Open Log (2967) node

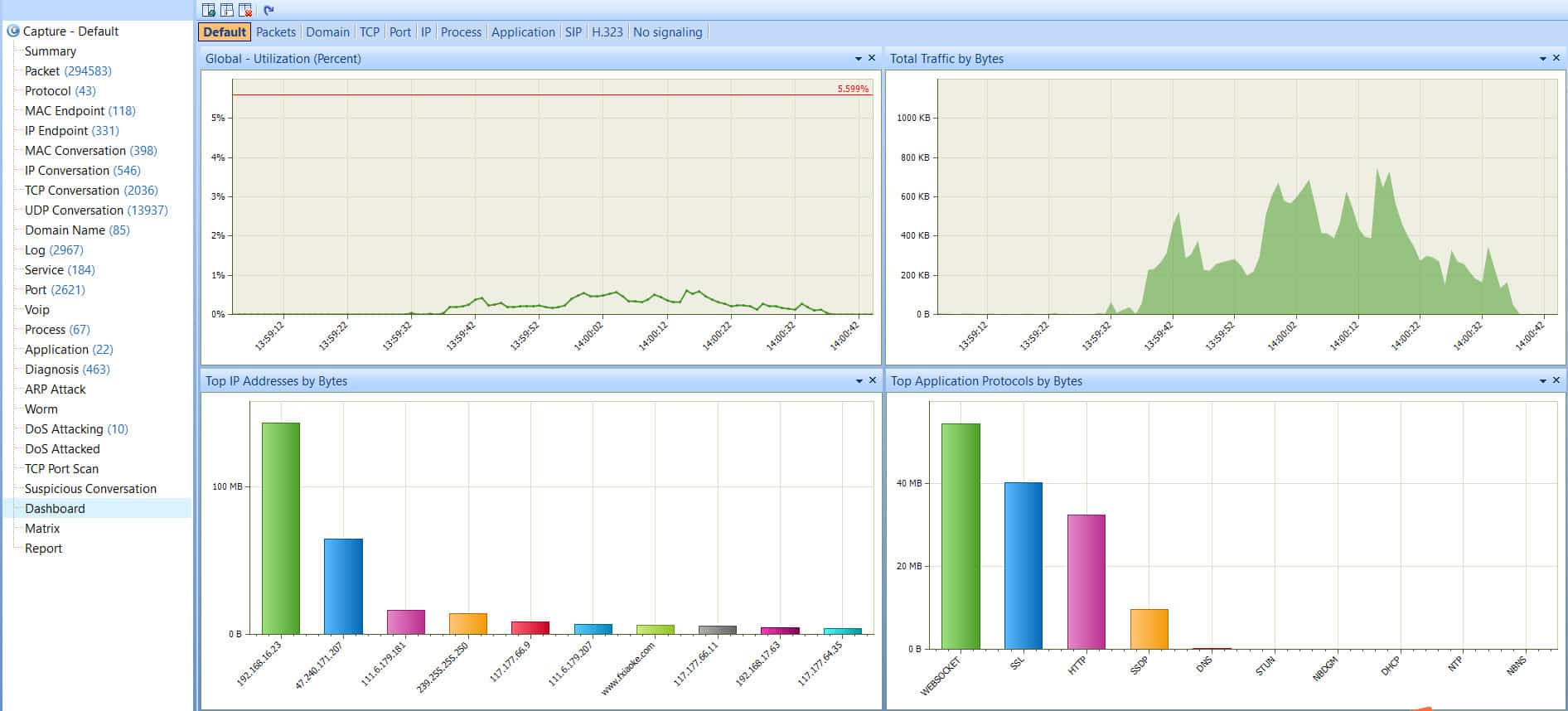click(54, 250)
